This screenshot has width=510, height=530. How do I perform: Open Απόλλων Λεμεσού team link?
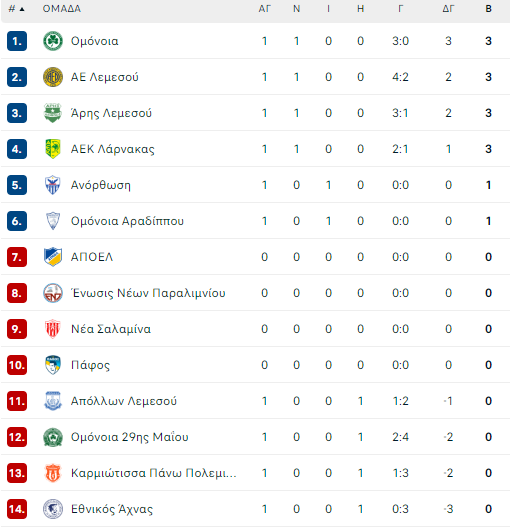124,401
